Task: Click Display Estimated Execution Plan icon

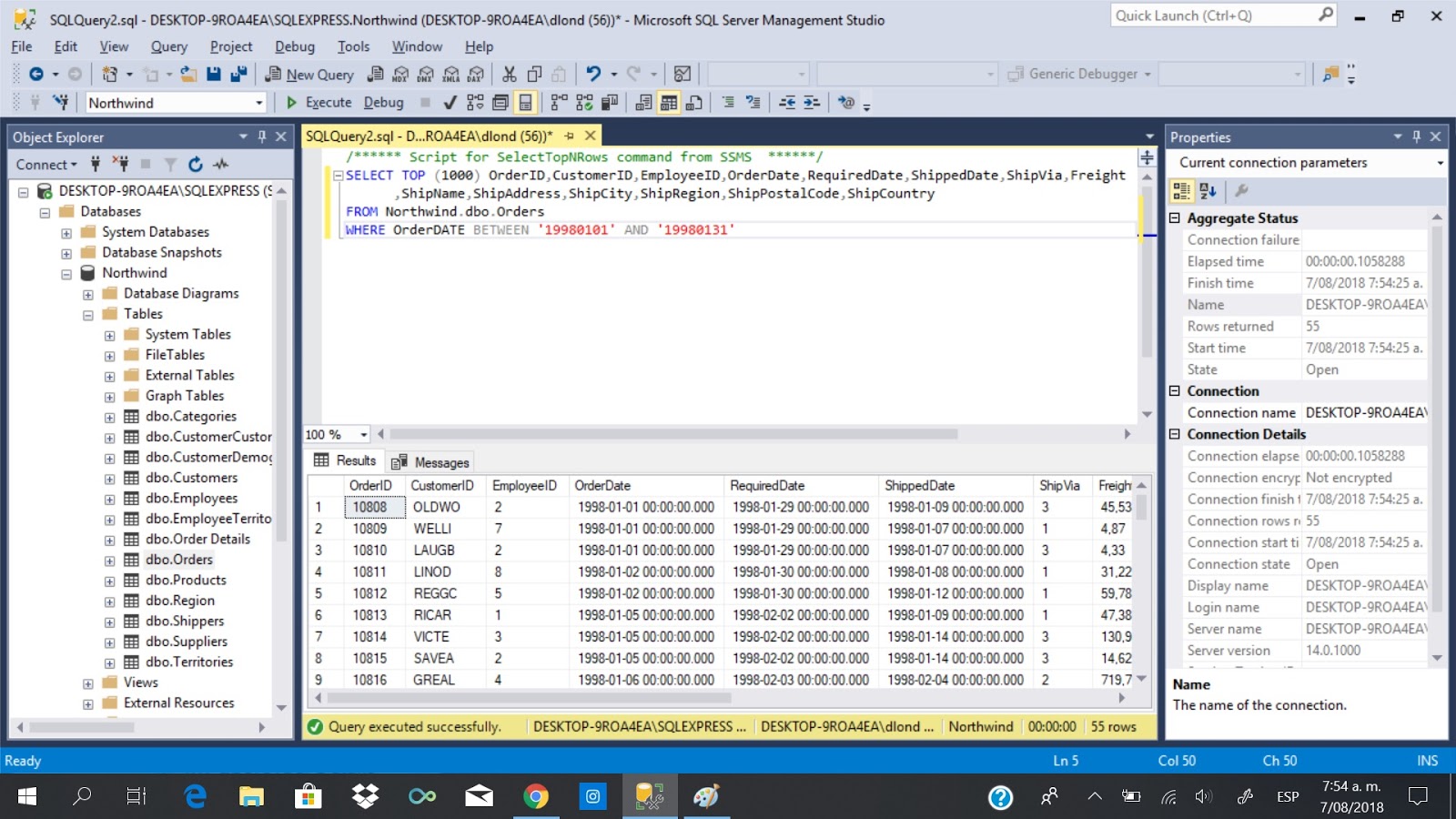Action: [475, 103]
